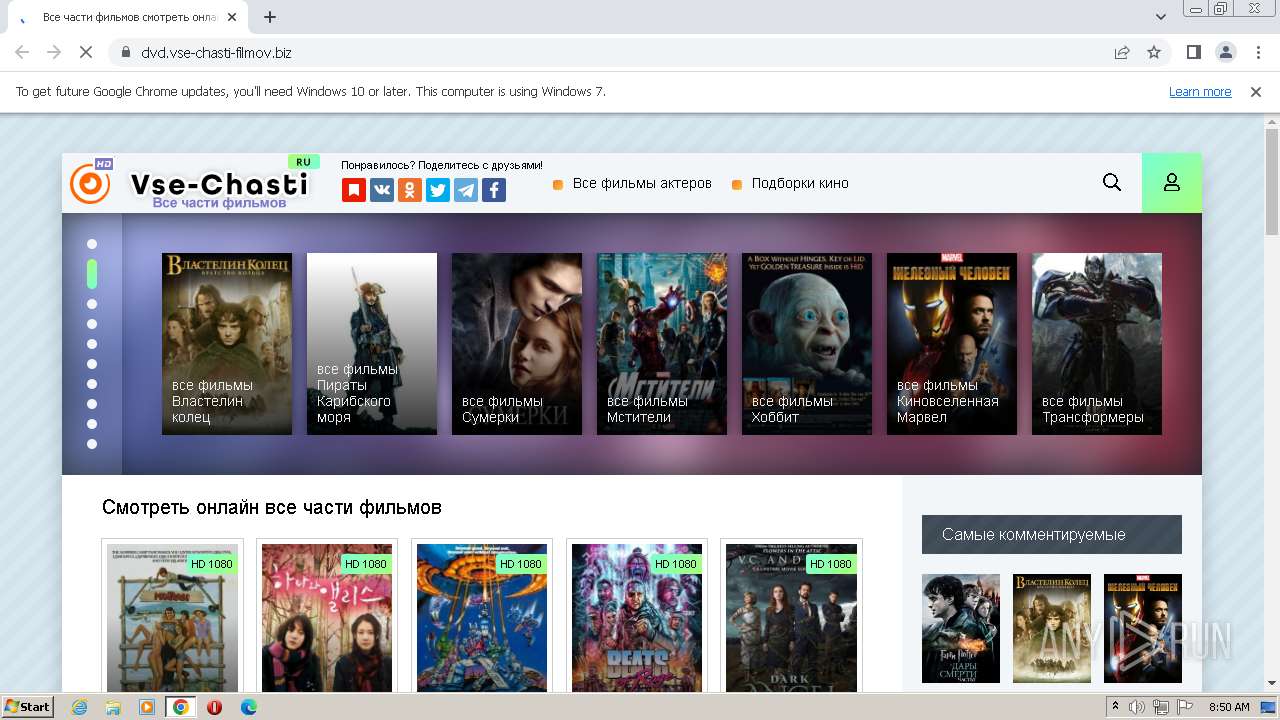
Task: View site information padlock
Action: pos(126,52)
